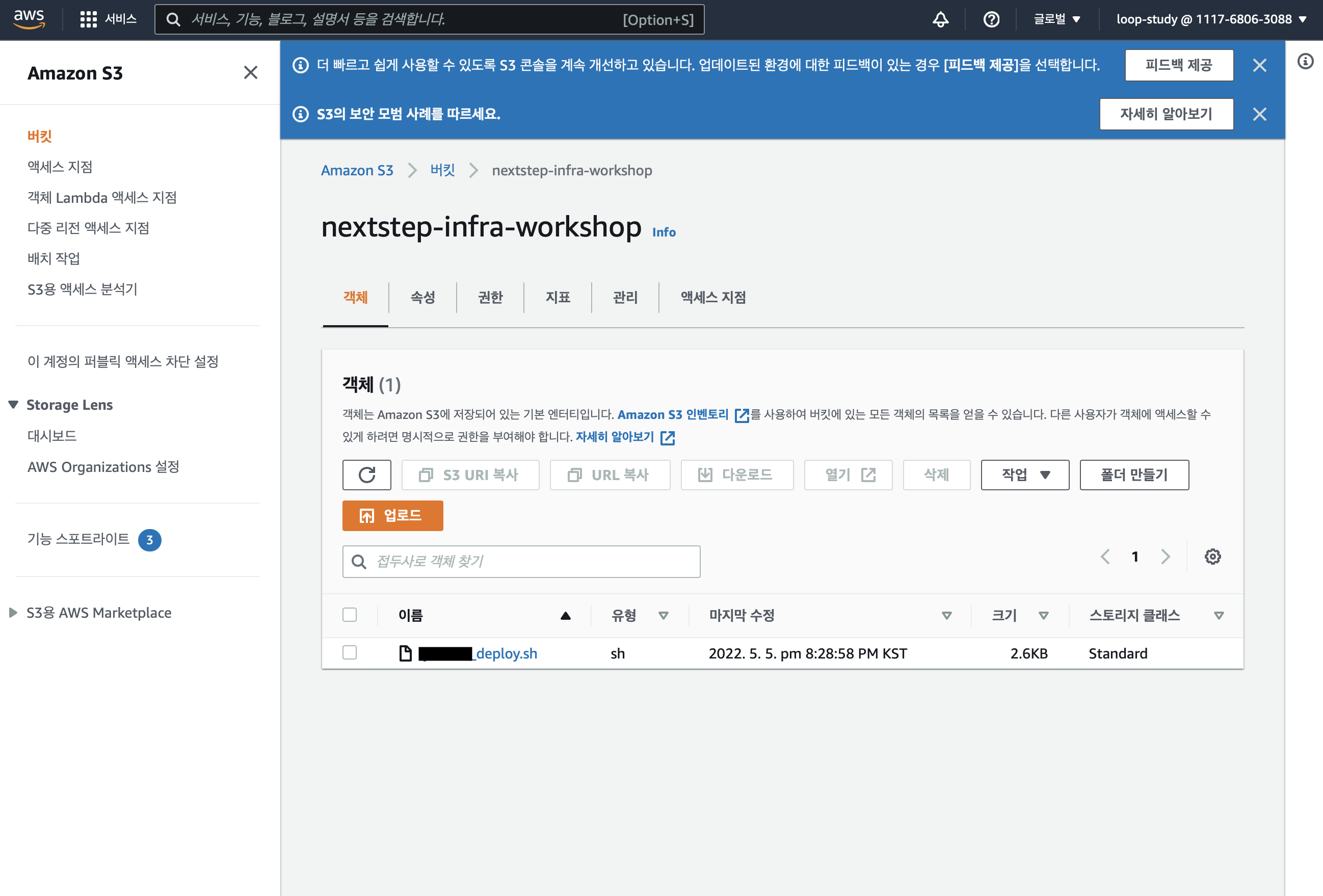Switch to the 권한 permissions tab
The image size is (1323, 896).
(490, 297)
